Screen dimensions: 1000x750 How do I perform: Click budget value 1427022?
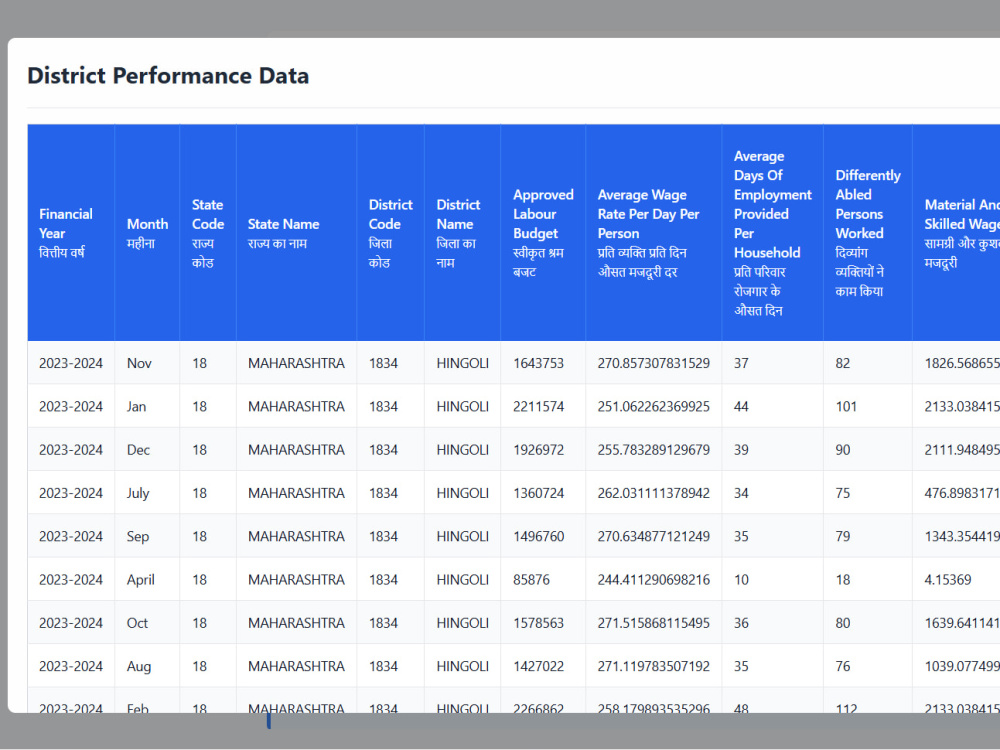(538, 666)
